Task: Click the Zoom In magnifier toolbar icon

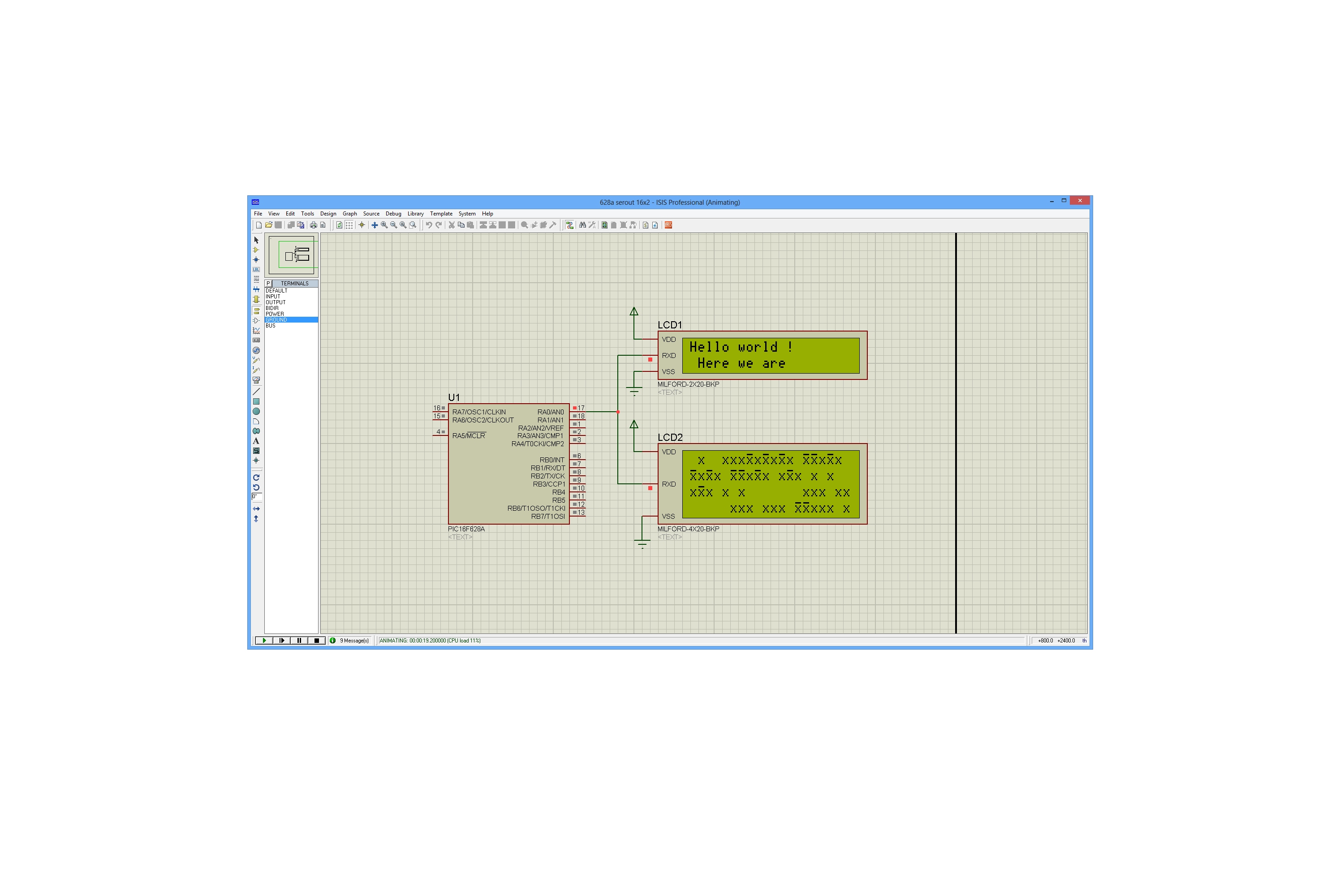Action: pyautogui.click(x=384, y=225)
